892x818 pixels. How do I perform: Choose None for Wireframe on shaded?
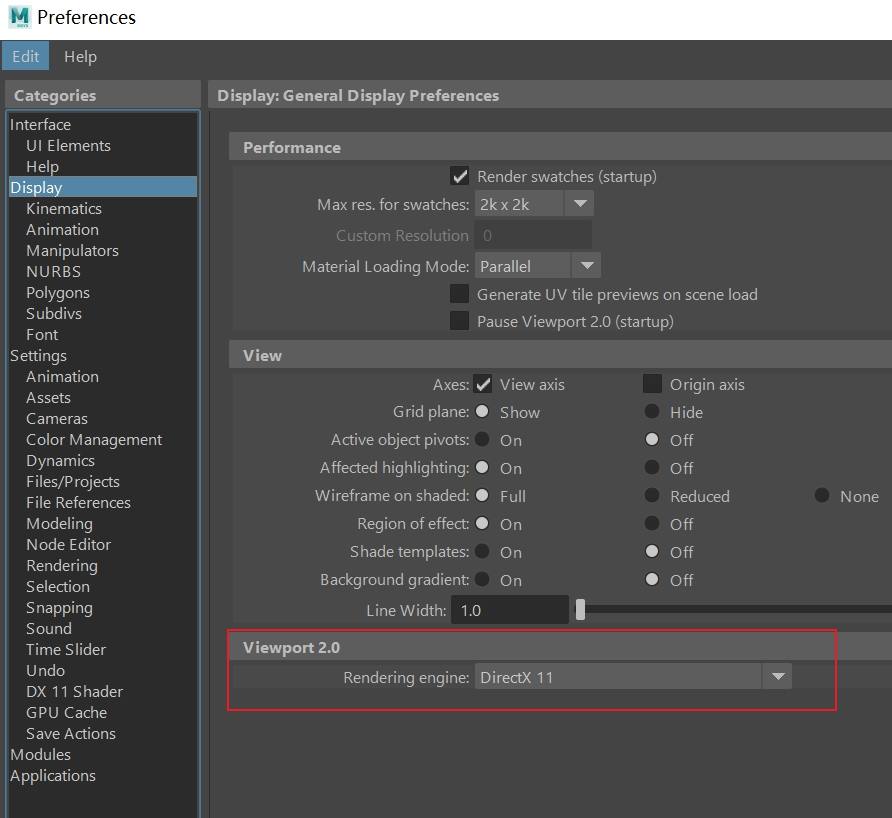point(821,495)
